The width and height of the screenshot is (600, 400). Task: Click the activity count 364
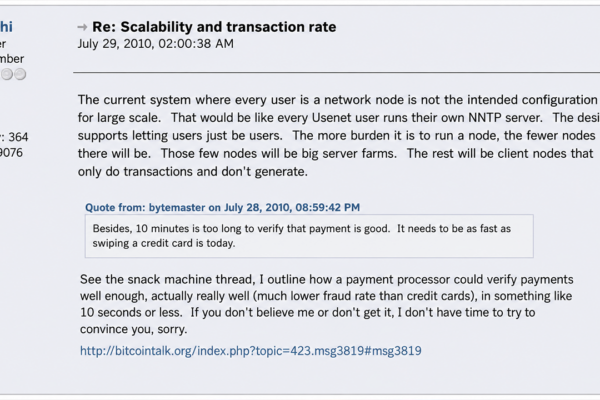tap(18, 137)
